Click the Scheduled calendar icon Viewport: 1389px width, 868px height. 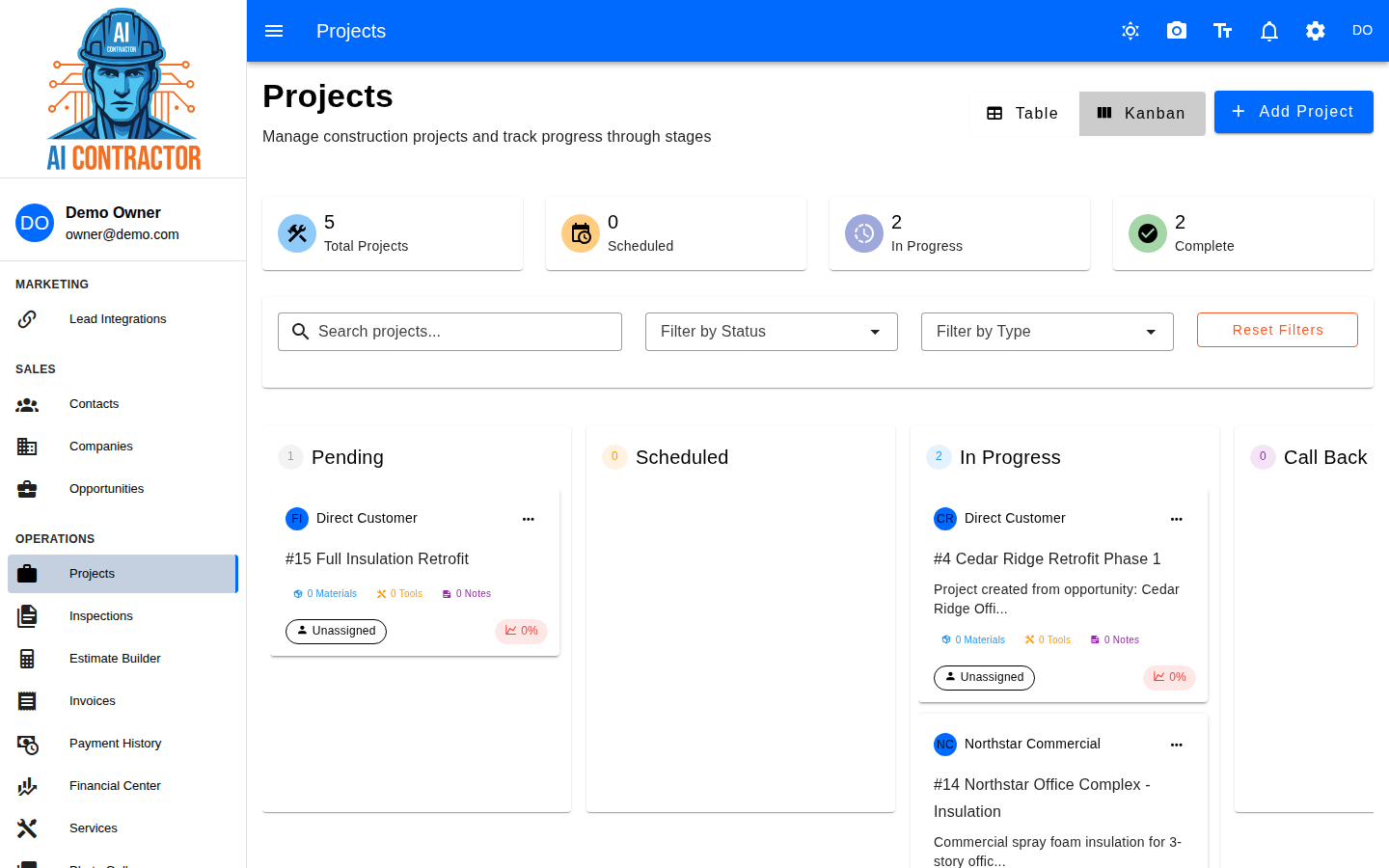581,233
